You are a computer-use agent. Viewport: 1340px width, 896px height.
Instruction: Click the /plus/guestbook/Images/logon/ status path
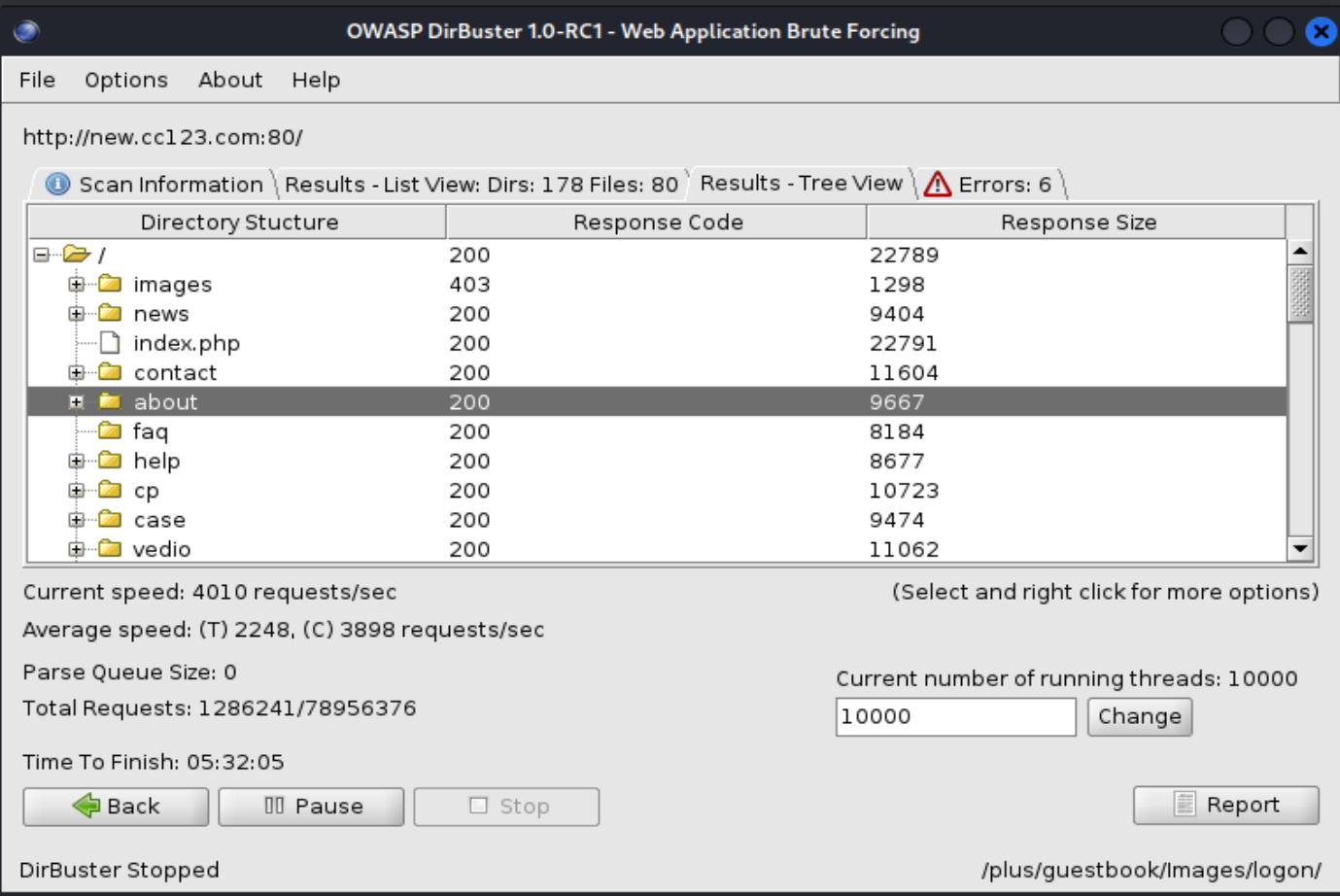point(1151,870)
